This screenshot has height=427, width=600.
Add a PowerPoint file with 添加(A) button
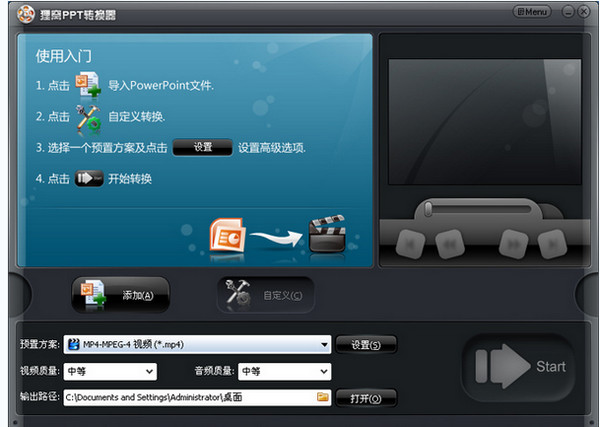tap(121, 295)
